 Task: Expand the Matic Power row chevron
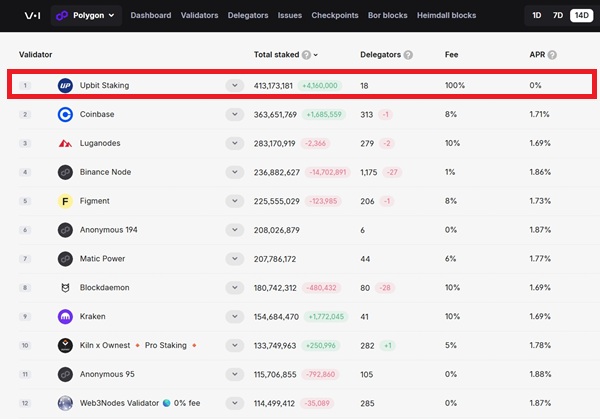(x=235, y=259)
